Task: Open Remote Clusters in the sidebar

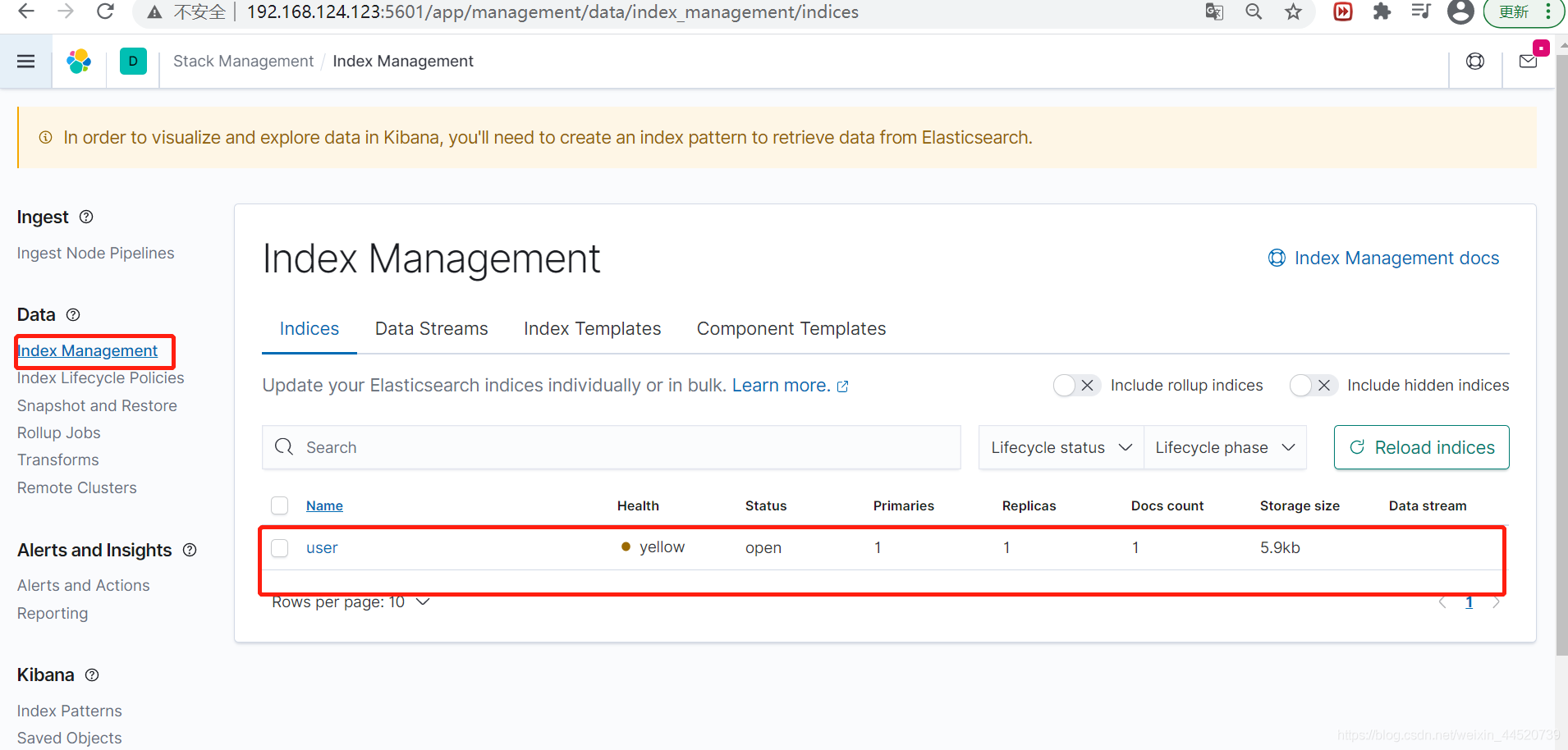Action: pos(76,487)
